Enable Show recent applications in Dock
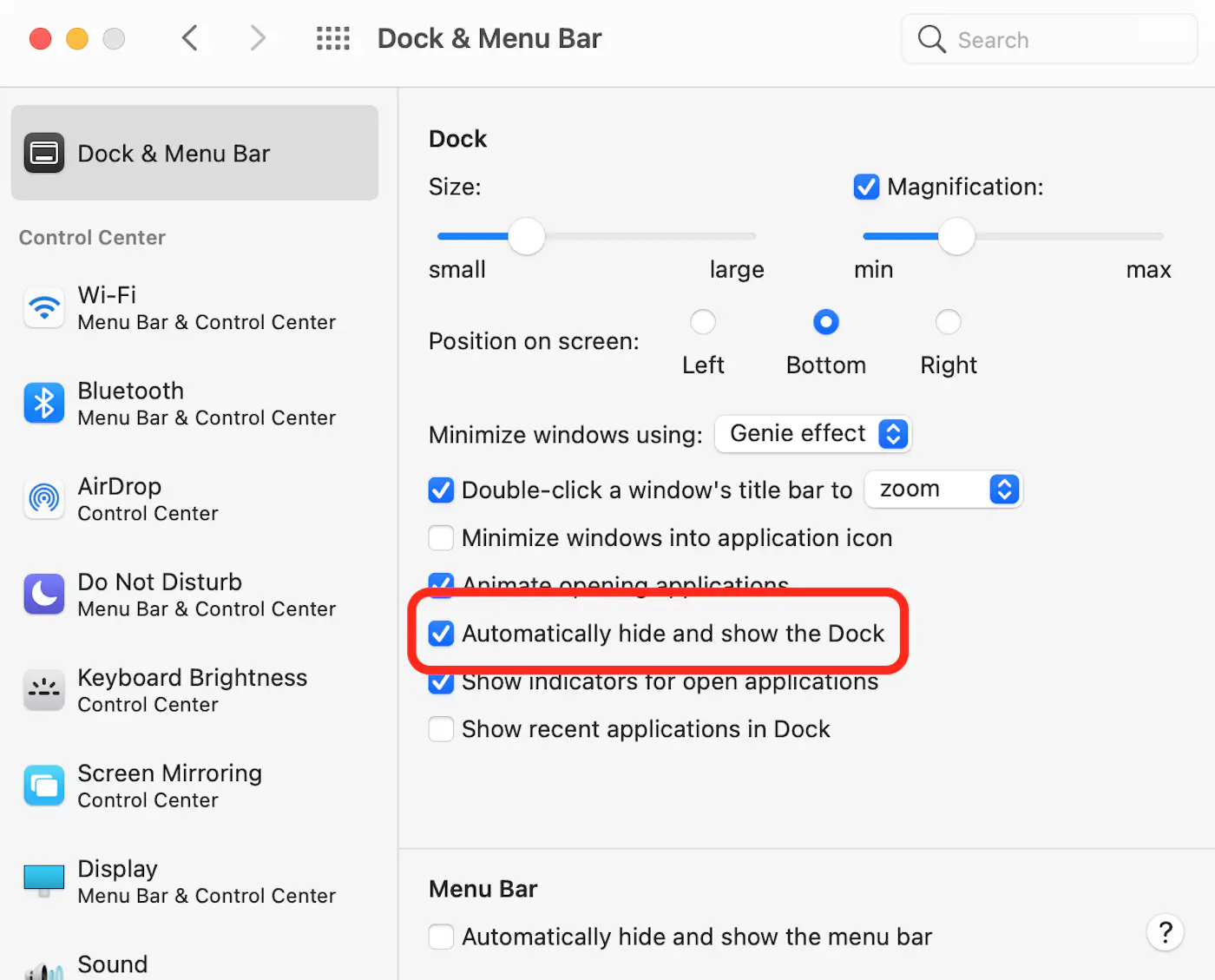Screen dimensions: 1215x980 441,729
